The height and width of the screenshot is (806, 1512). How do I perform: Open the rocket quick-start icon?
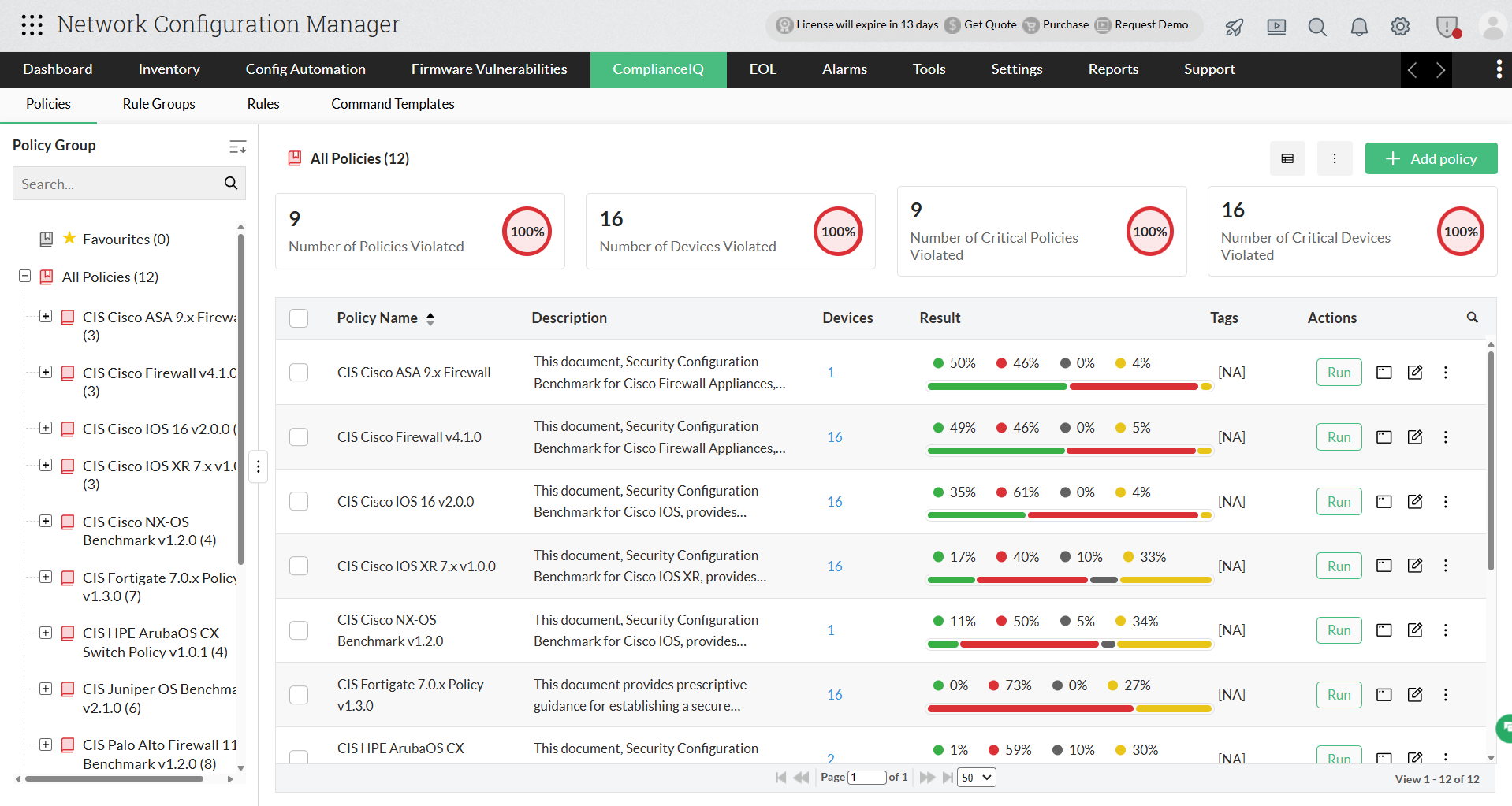(x=1235, y=28)
